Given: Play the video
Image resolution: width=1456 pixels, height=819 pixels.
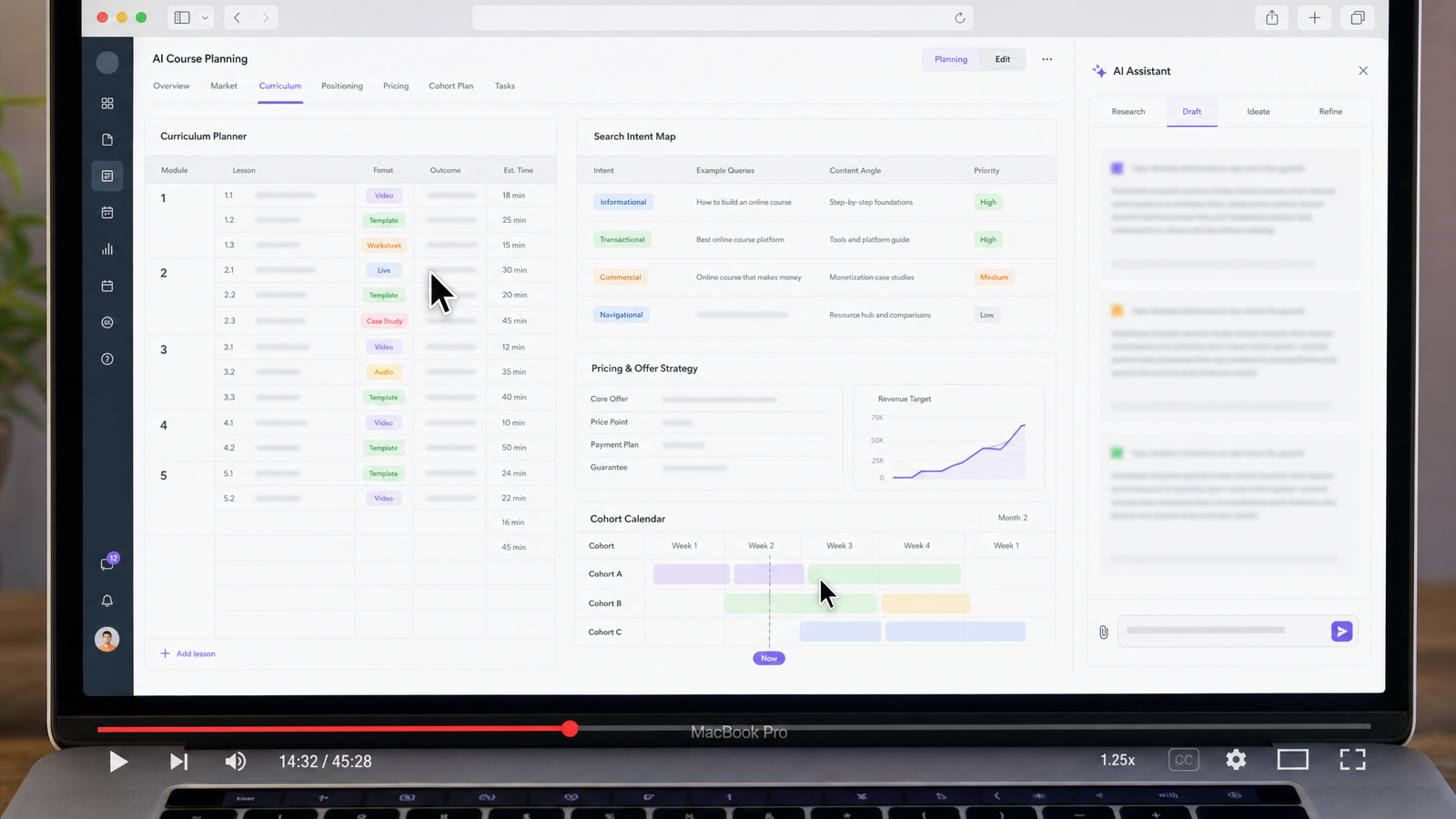Looking at the screenshot, I should tap(118, 762).
